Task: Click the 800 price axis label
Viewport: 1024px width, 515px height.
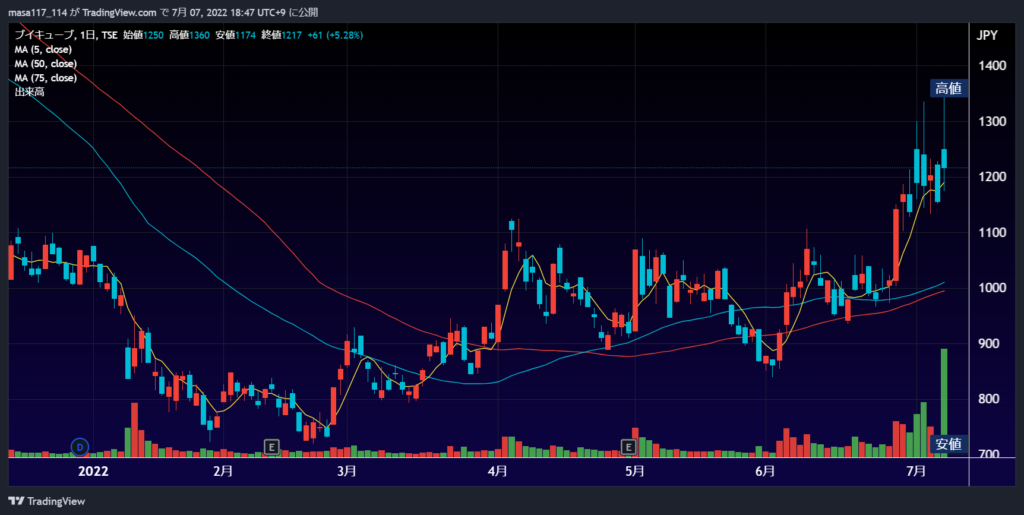Action: point(990,399)
